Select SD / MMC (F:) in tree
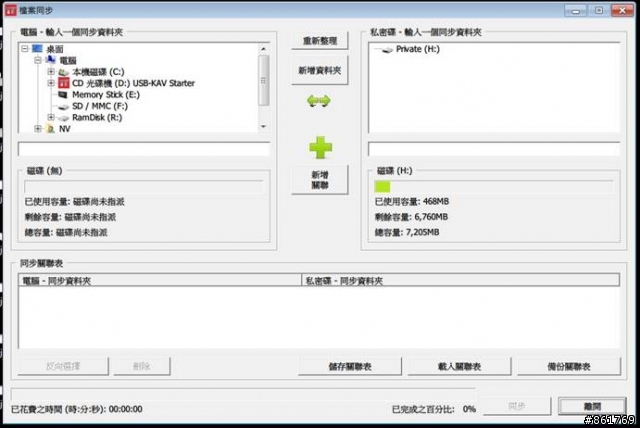This screenshot has height=428, width=640. tap(100, 106)
